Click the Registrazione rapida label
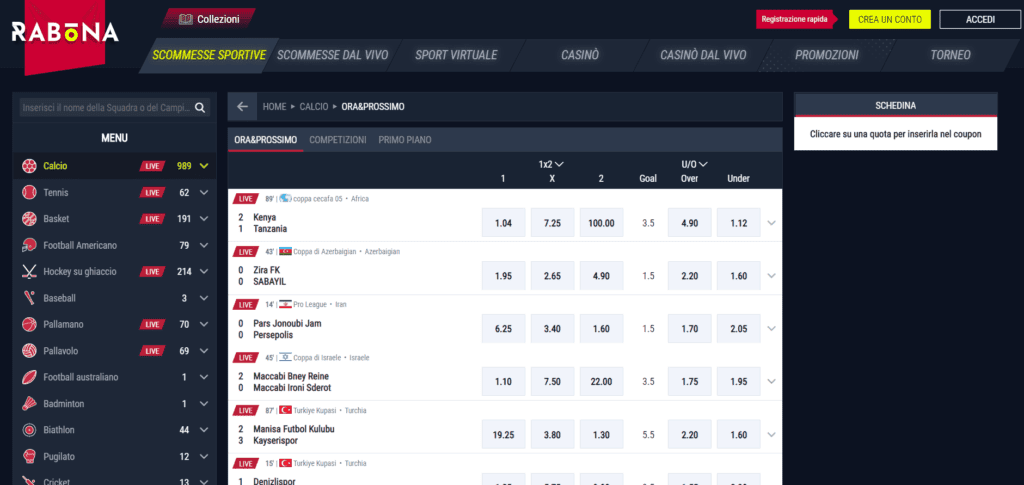1024x485 pixels. (794, 20)
